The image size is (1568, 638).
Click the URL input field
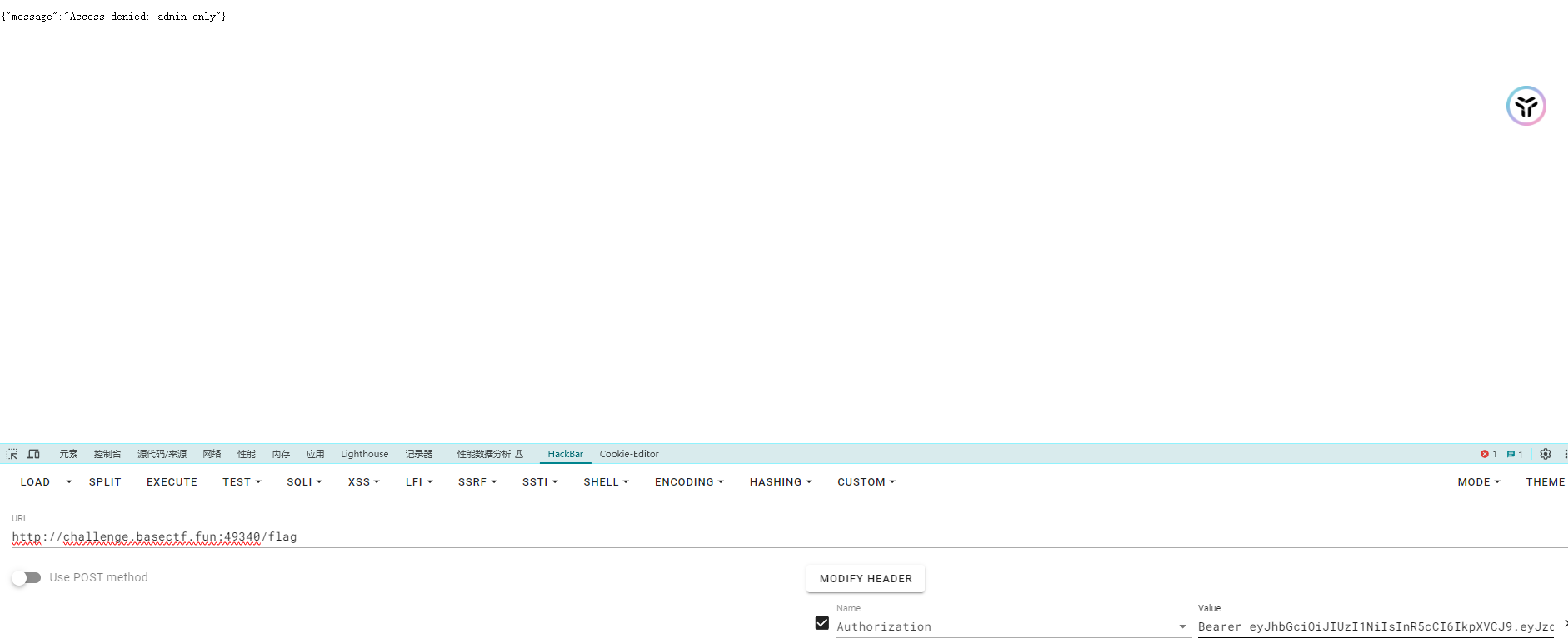(x=500, y=536)
